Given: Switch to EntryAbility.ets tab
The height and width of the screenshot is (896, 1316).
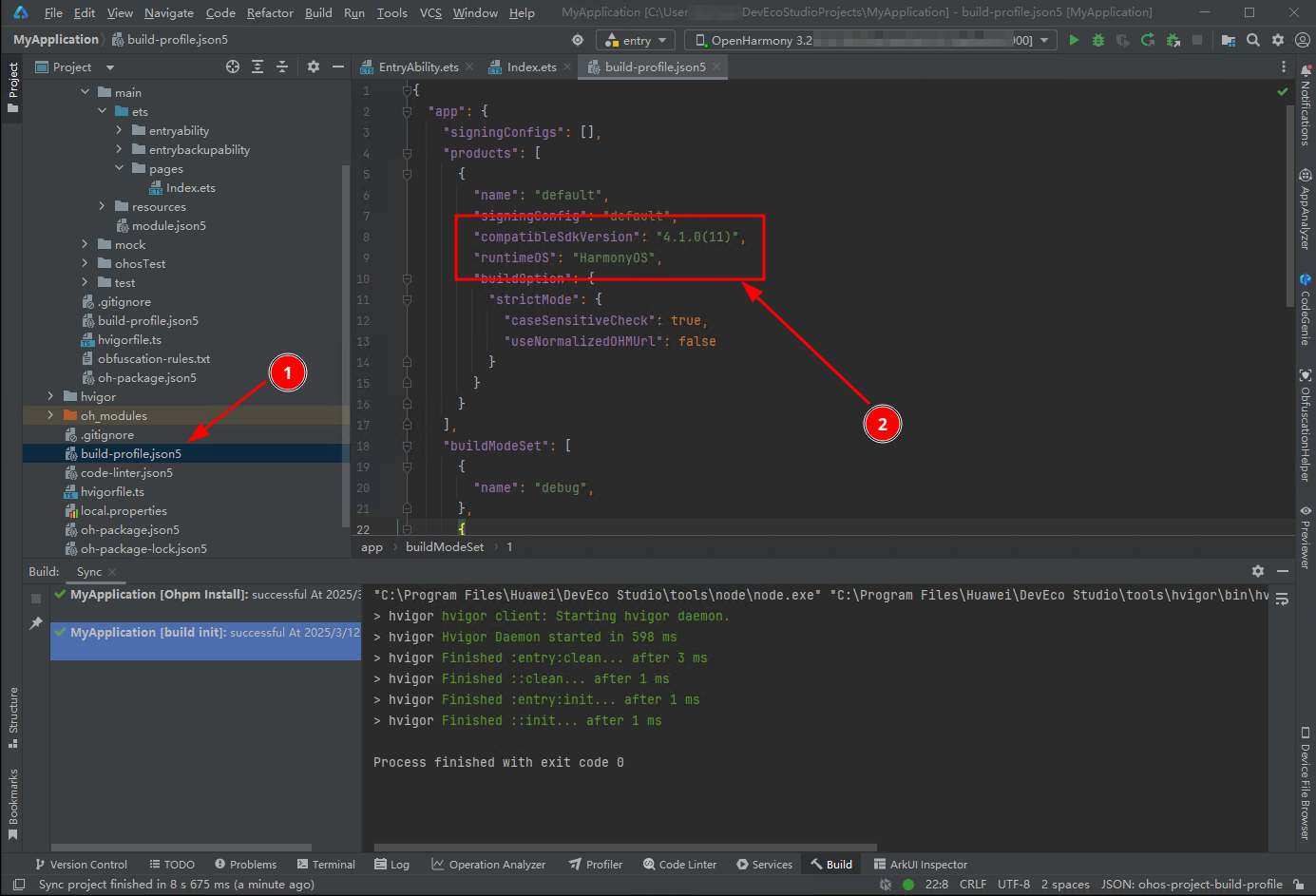Looking at the screenshot, I should (x=418, y=67).
